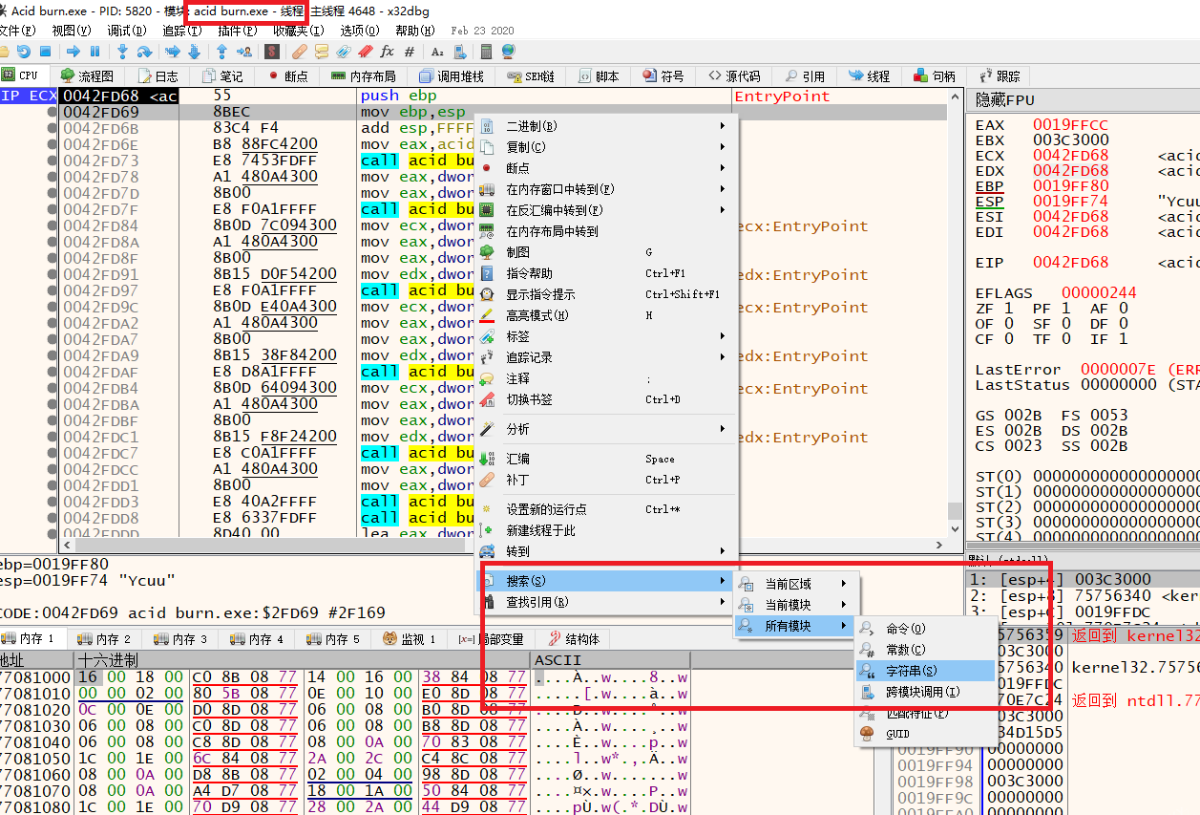1200x815 pixels.
Task: Open the 查找引用 context menu entry
Action: 606,602
